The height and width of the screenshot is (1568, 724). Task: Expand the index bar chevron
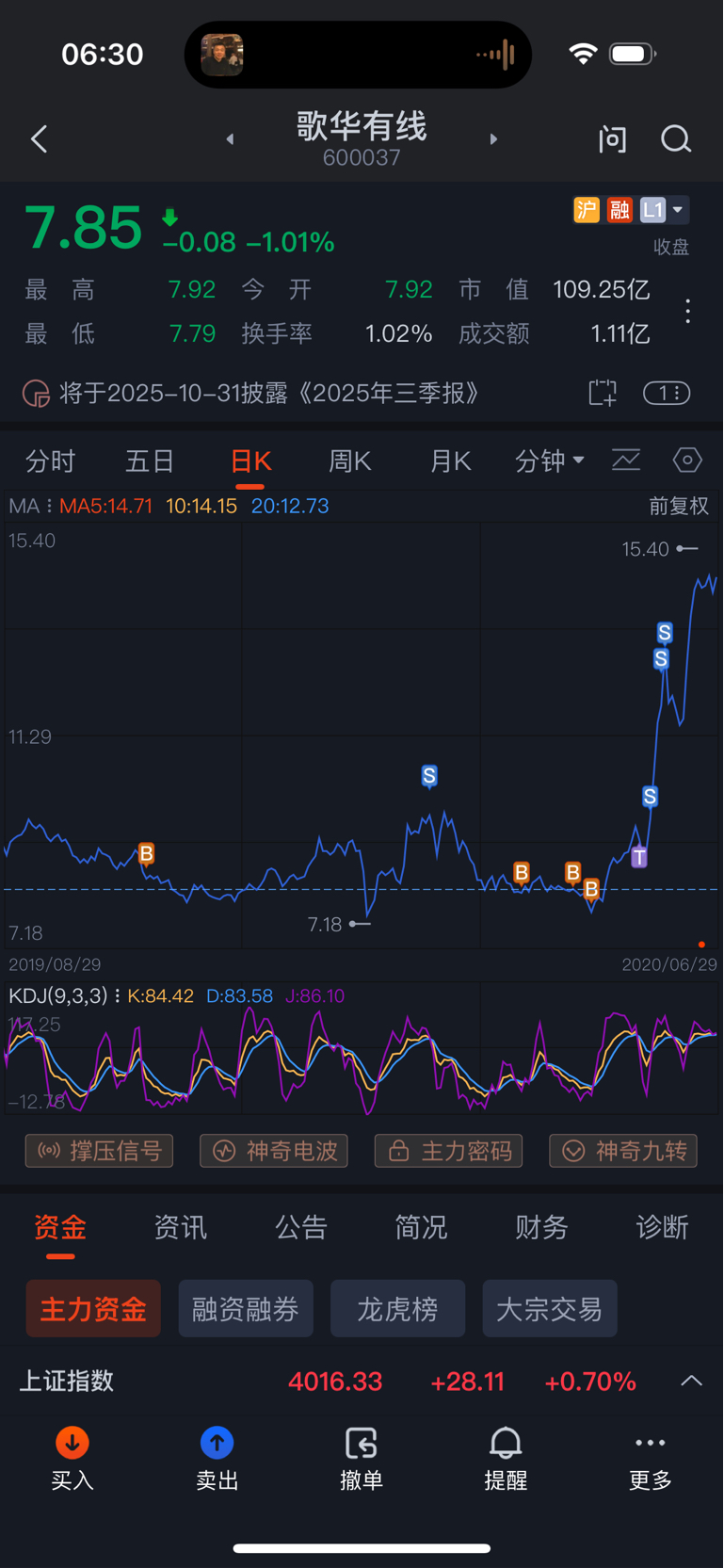pos(692,1382)
